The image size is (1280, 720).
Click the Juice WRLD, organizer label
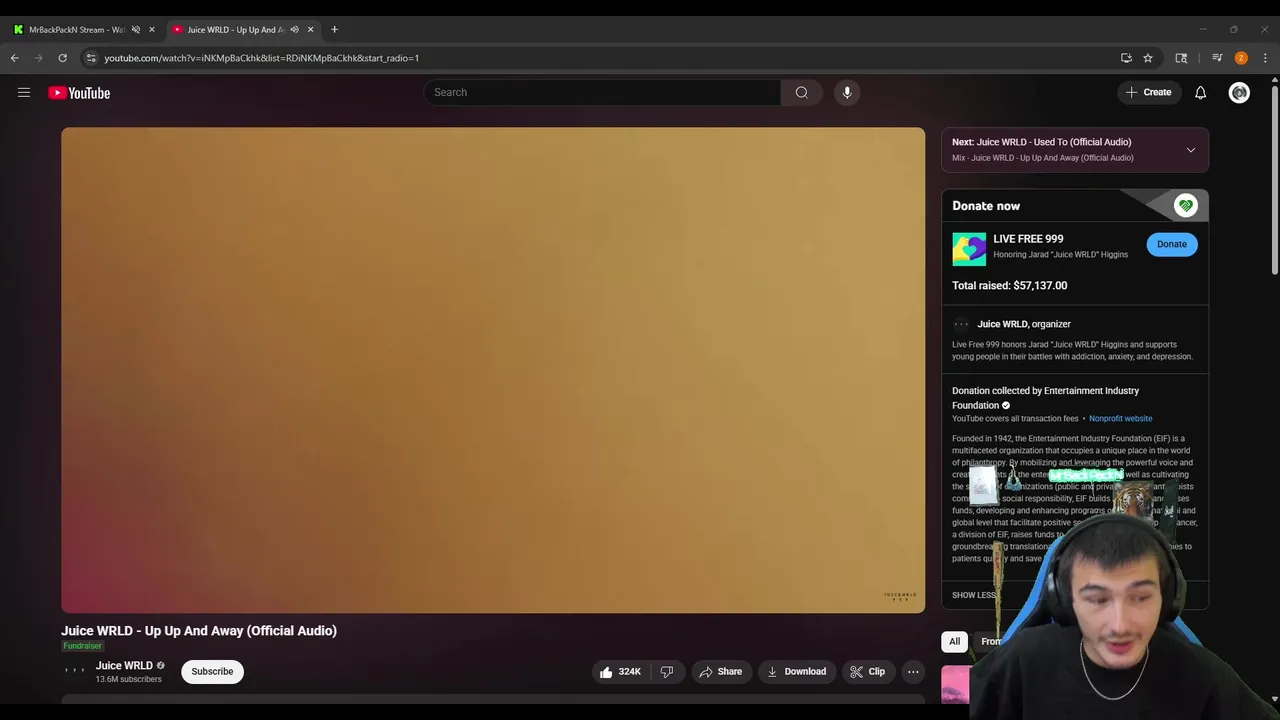point(1023,324)
